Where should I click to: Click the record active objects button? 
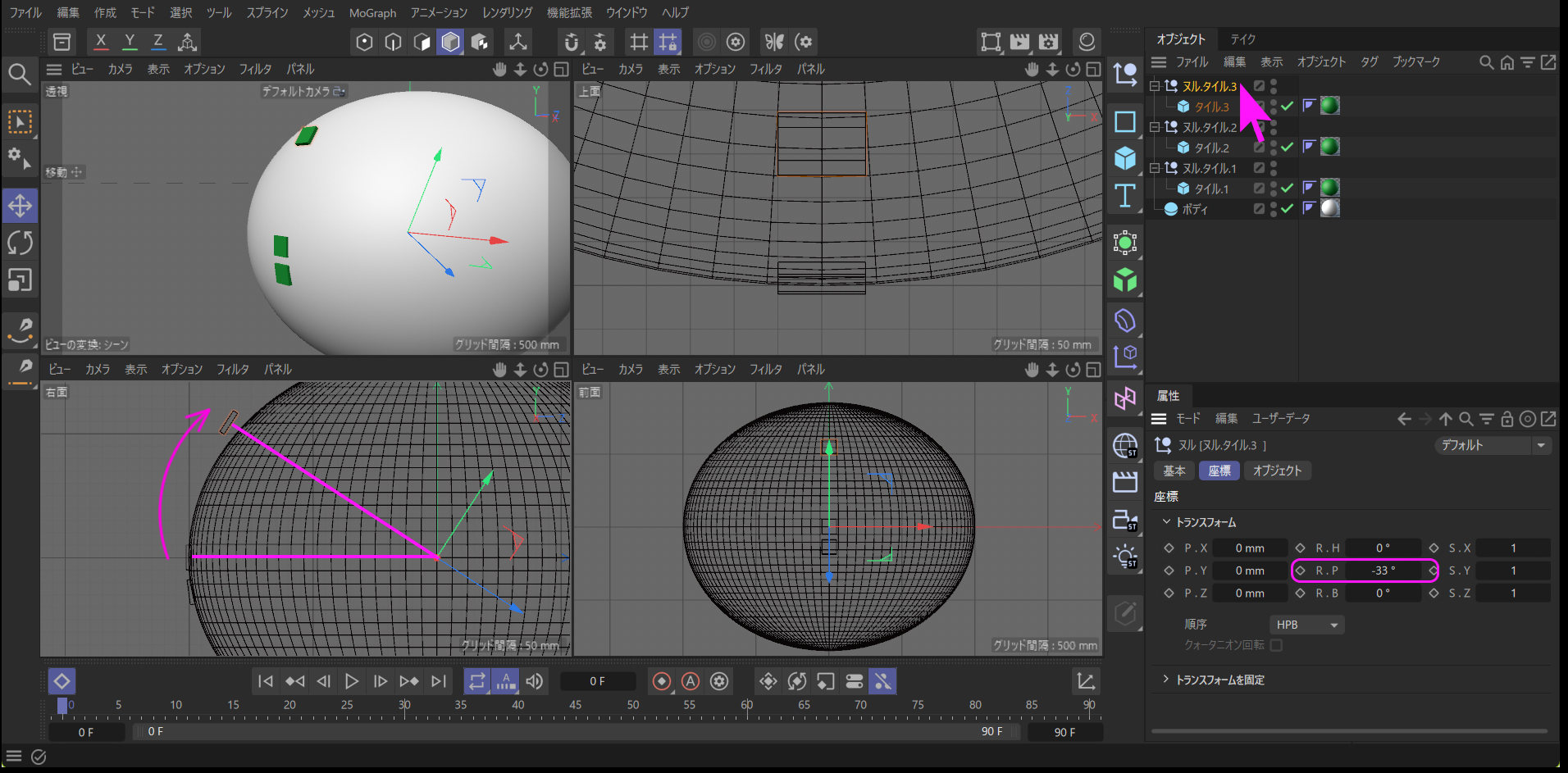point(662,681)
